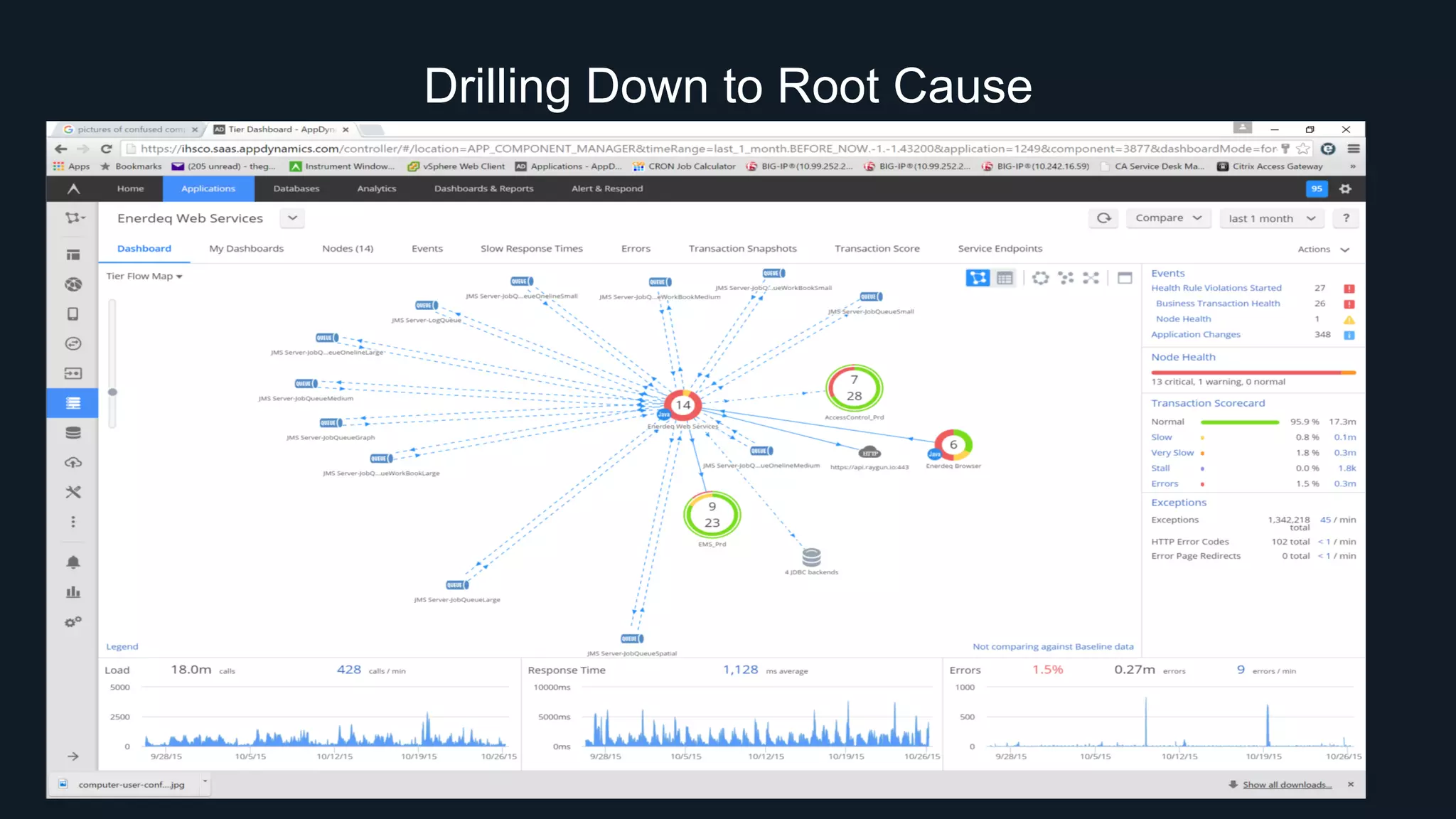Open the mobile device sidebar icon
1456x819 pixels.
[73, 314]
